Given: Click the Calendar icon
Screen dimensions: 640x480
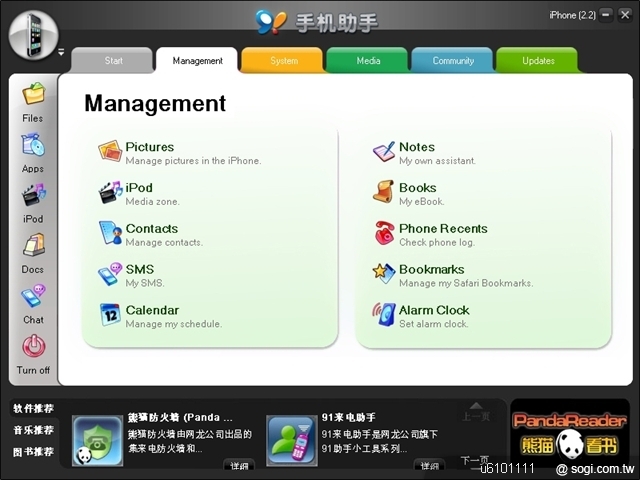Looking at the screenshot, I should coord(110,315).
